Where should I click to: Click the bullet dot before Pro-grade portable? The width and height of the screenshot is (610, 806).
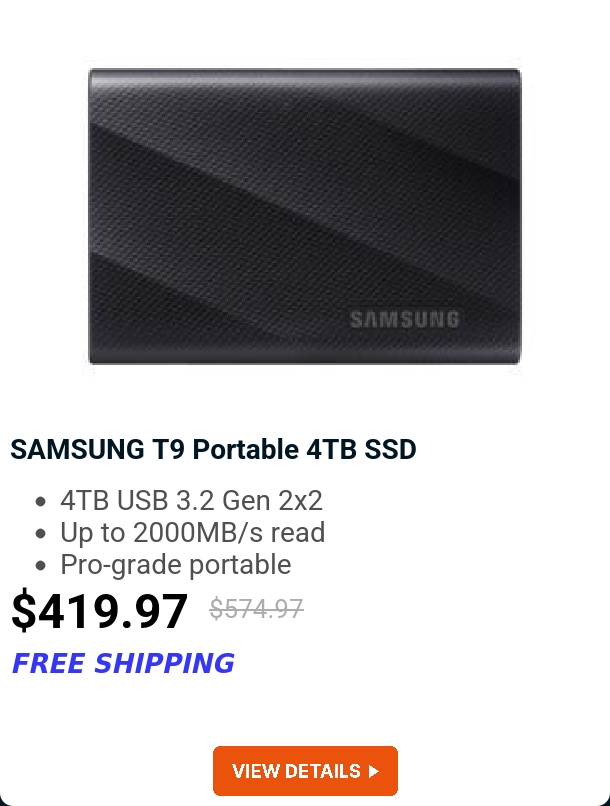pos(41,565)
